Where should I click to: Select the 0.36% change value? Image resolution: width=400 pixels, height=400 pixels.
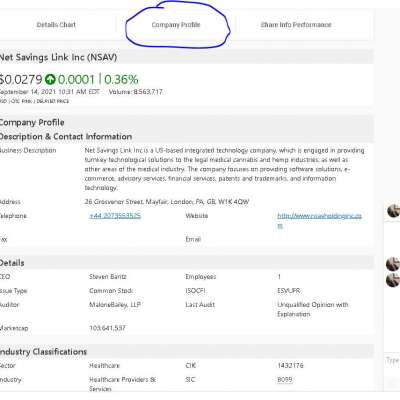[121, 79]
